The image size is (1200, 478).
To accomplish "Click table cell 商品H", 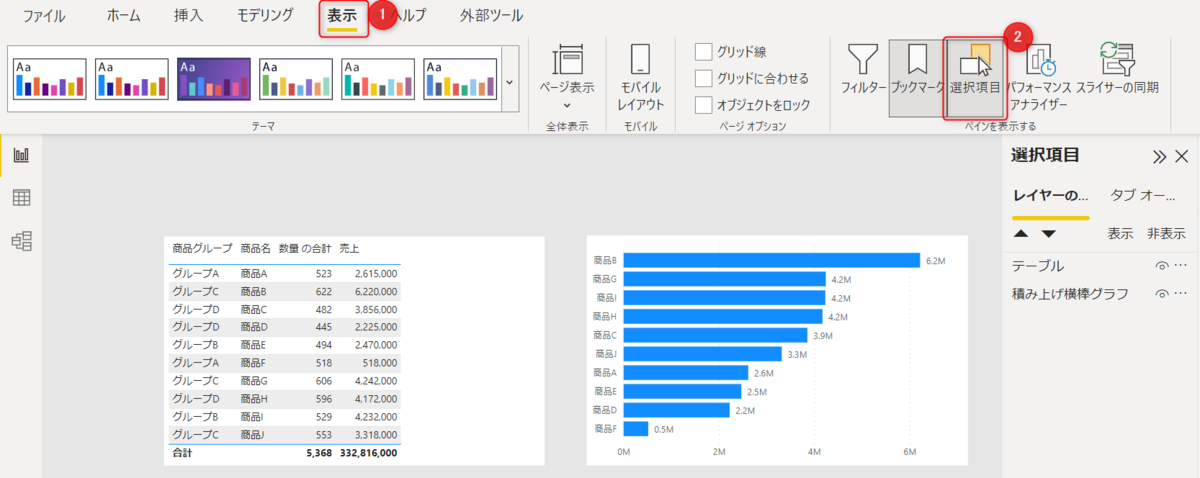I will [254, 399].
